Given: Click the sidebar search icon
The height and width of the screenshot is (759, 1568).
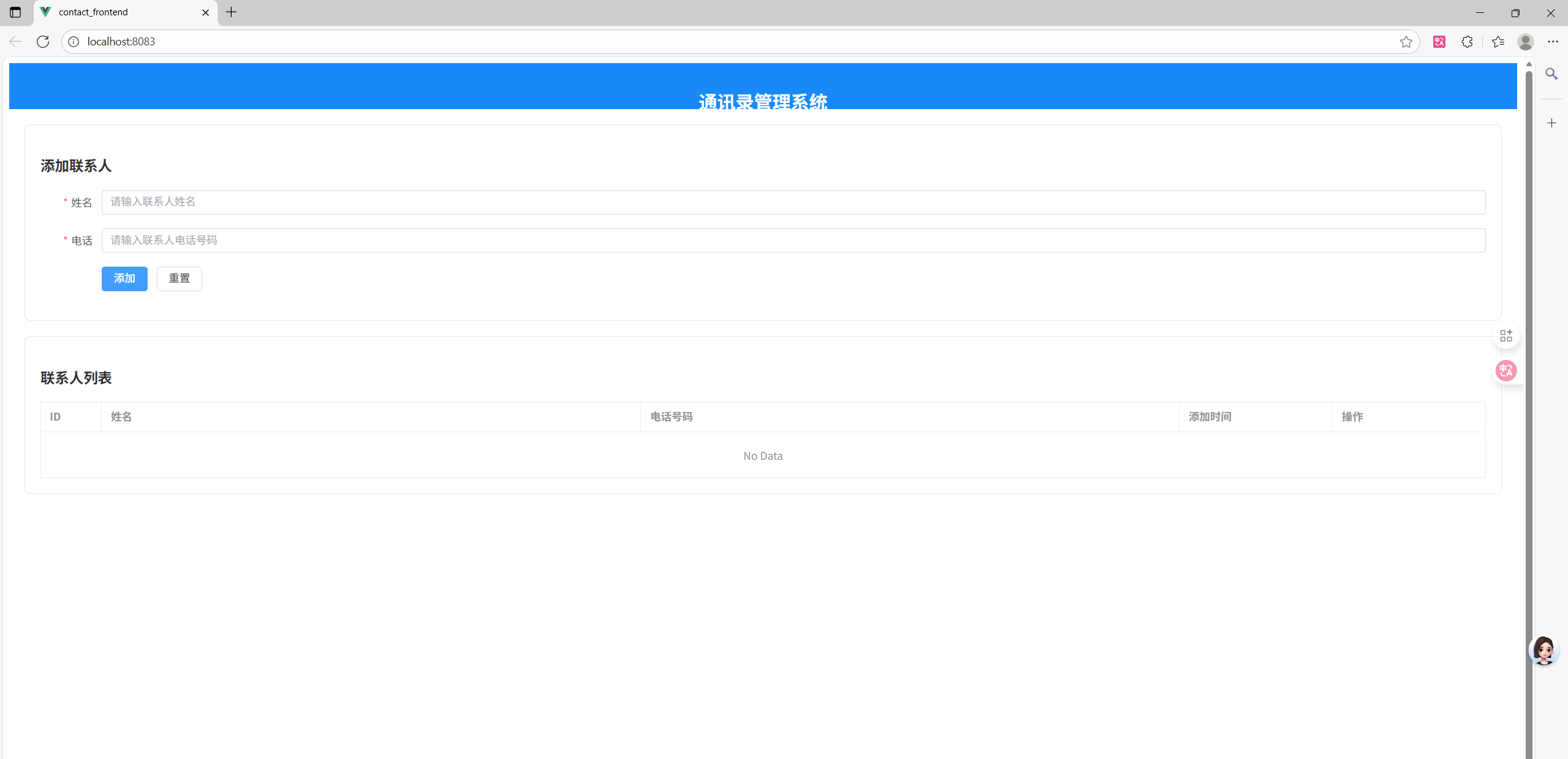Looking at the screenshot, I should click(x=1551, y=74).
